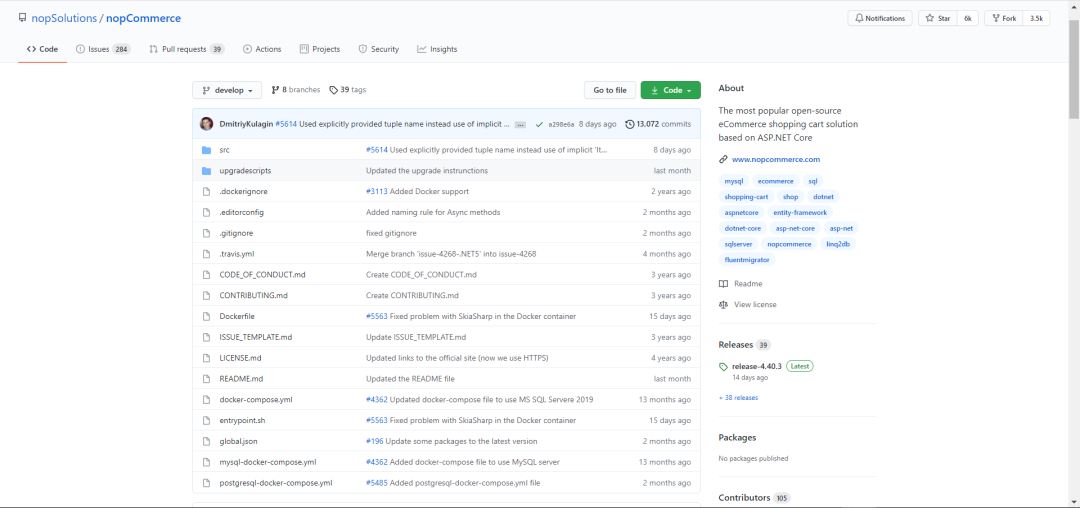This screenshot has width=1080, height=508.
Task: Open the green Code dropdown button
Action: pos(670,90)
